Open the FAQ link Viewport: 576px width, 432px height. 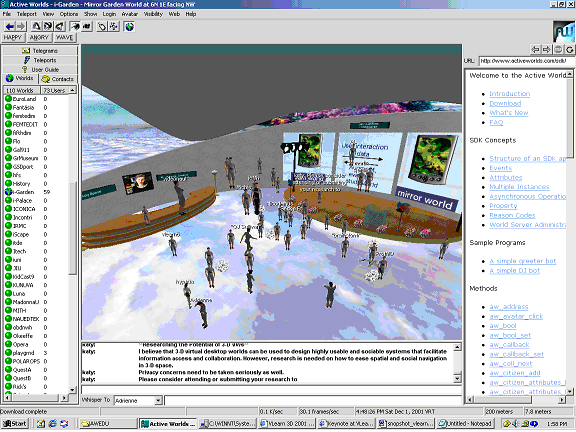pyautogui.click(x=496, y=122)
